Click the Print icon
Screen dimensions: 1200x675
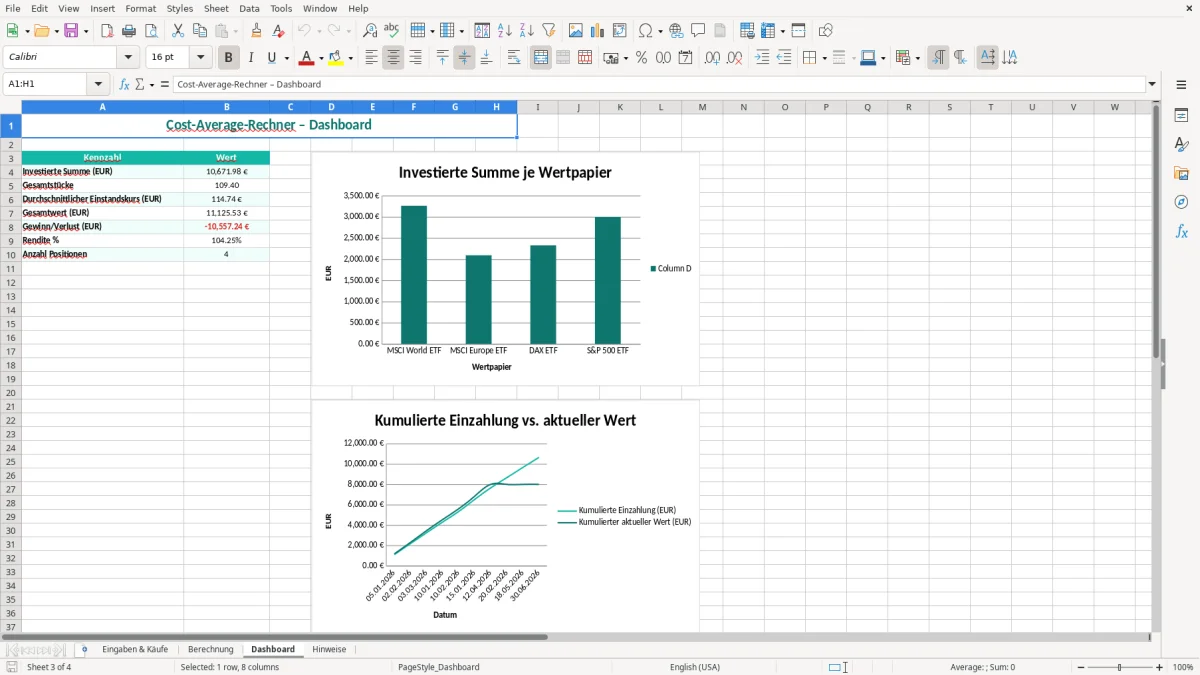[129, 31]
